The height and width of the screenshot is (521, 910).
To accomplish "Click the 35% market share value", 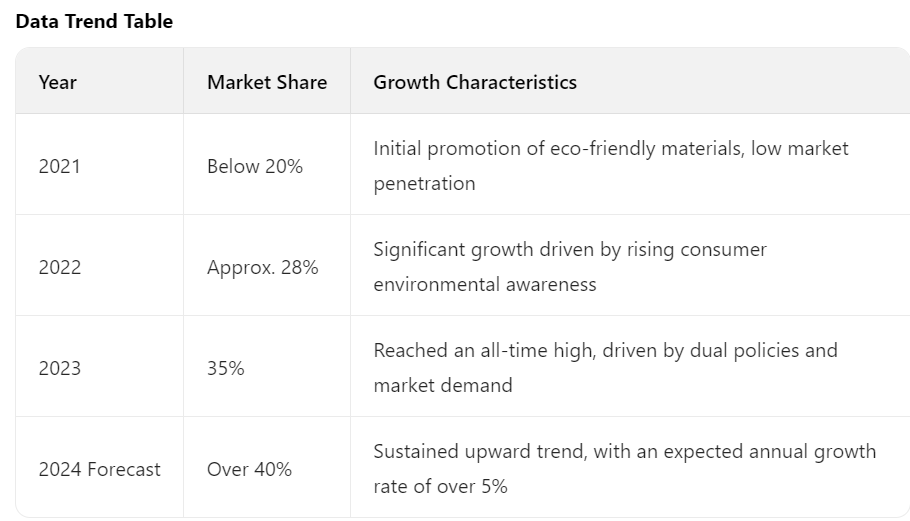I will pyautogui.click(x=226, y=368).
